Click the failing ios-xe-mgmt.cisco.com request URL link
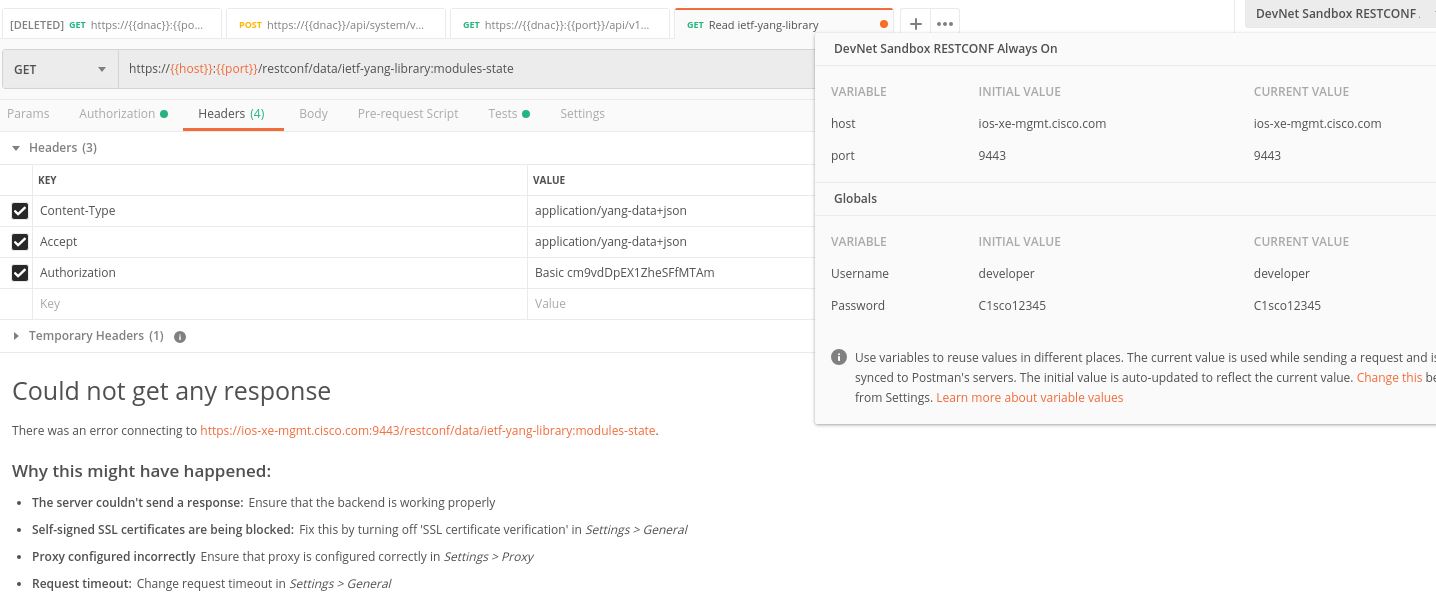Screen dimensions: 1436x608 (430, 430)
